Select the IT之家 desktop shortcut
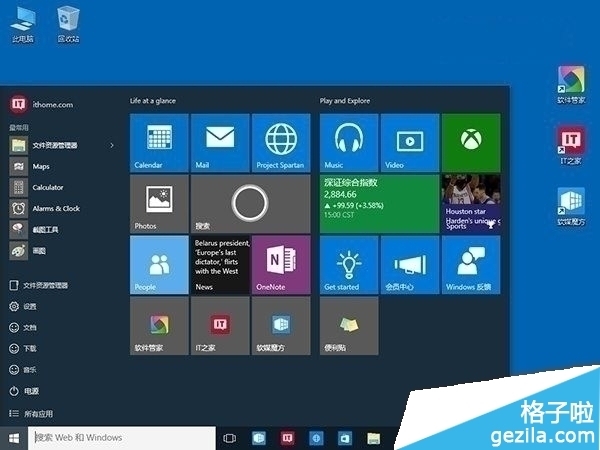 [571, 146]
